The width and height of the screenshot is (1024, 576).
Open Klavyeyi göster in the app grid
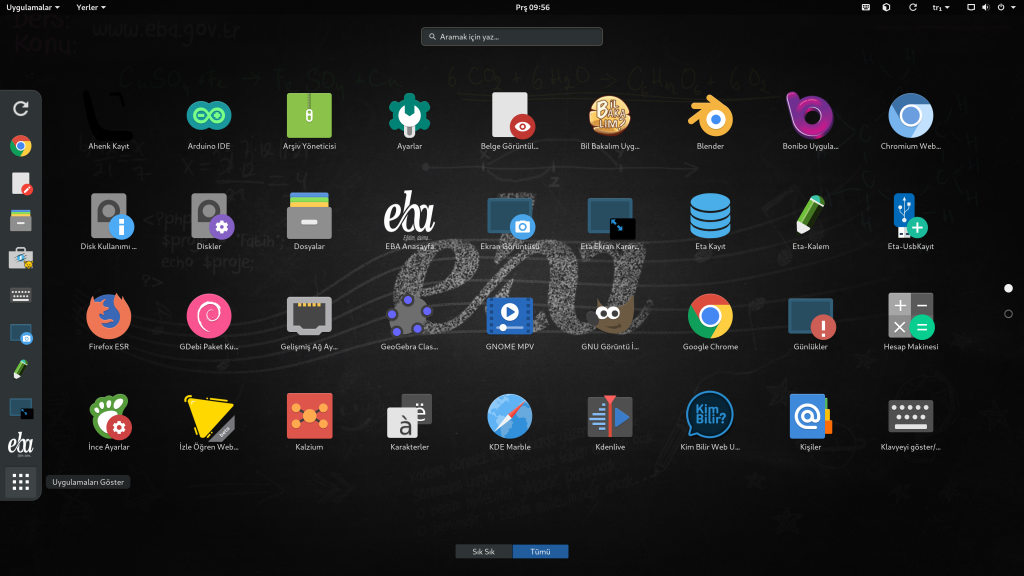point(910,423)
